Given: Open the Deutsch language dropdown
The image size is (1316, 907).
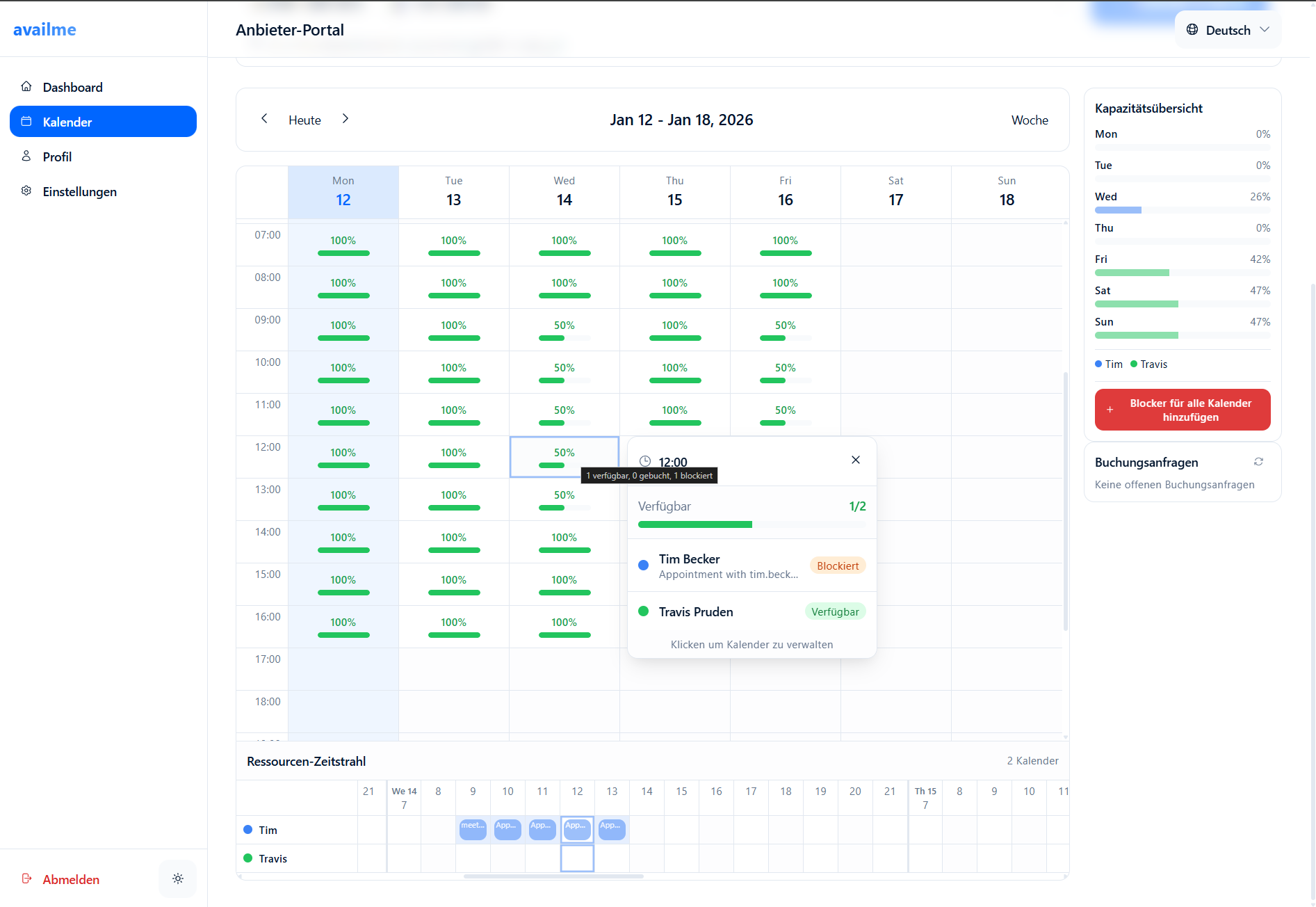Looking at the screenshot, I should (1228, 29).
